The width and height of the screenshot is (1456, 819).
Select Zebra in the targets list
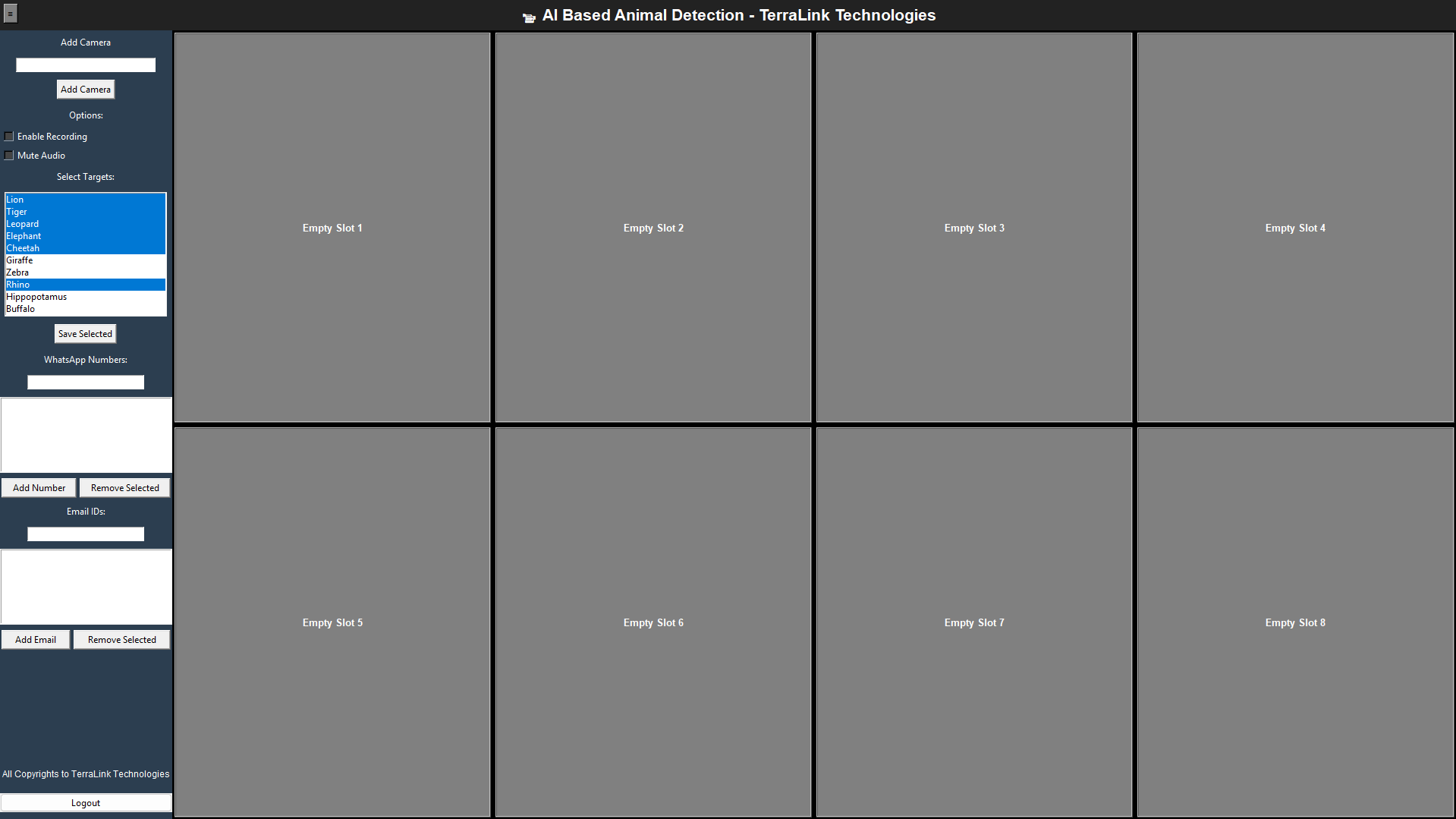click(x=17, y=272)
